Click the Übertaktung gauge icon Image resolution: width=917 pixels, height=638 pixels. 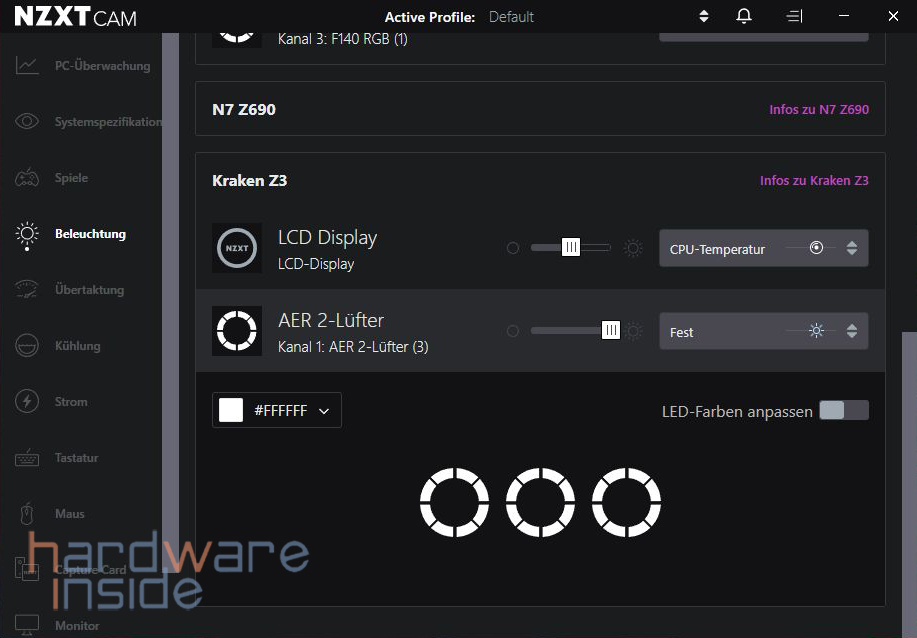click(27, 289)
